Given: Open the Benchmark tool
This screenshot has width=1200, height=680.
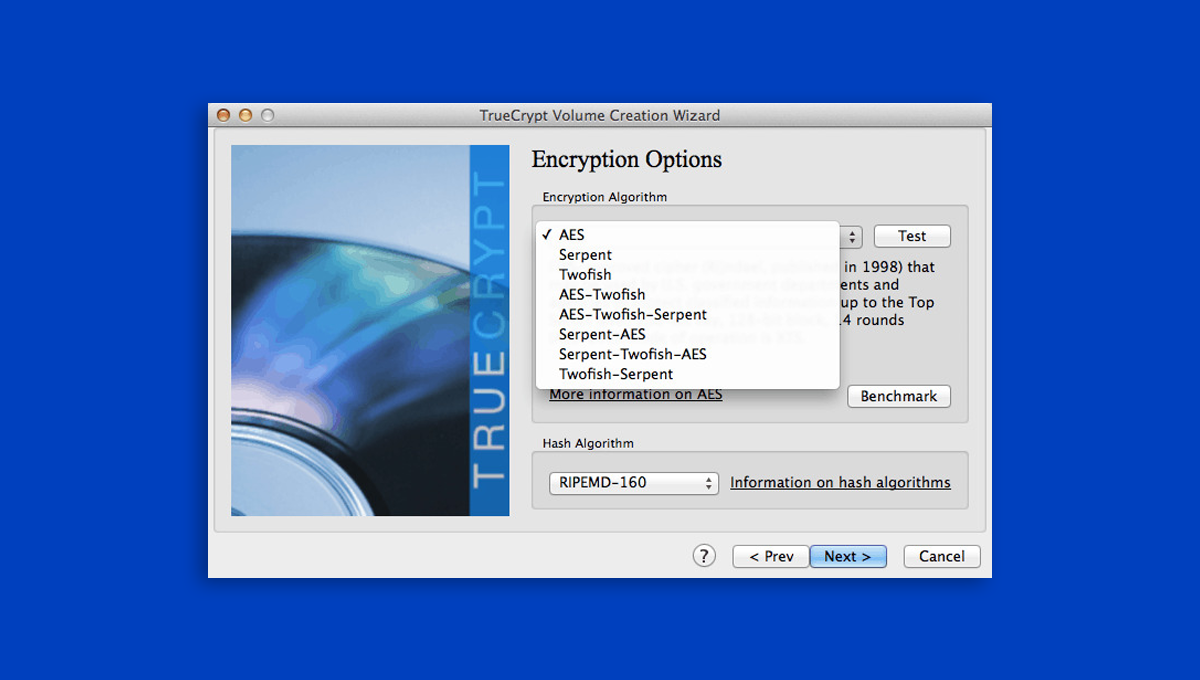Looking at the screenshot, I should [899, 396].
